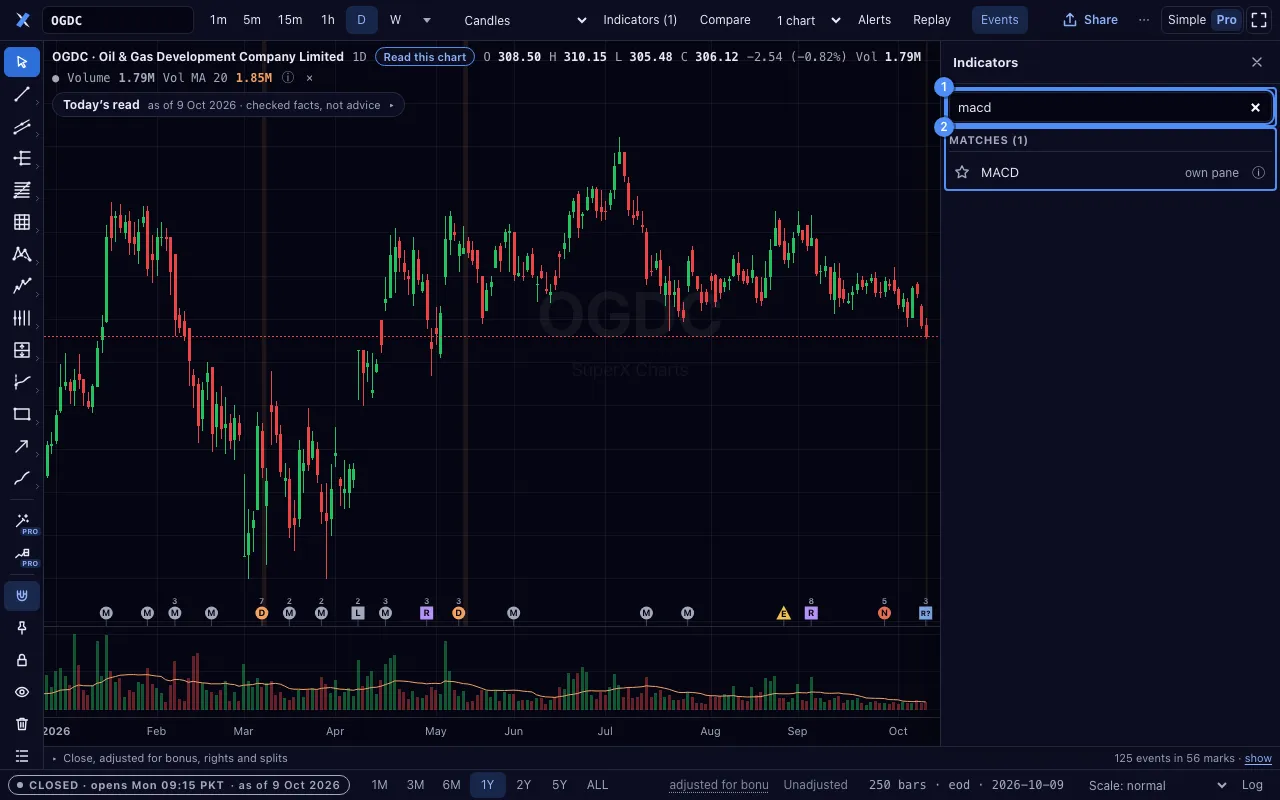Viewport: 1280px width, 800px height.
Task: Switch to the 15m timeframe
Action: coord(290,20)
